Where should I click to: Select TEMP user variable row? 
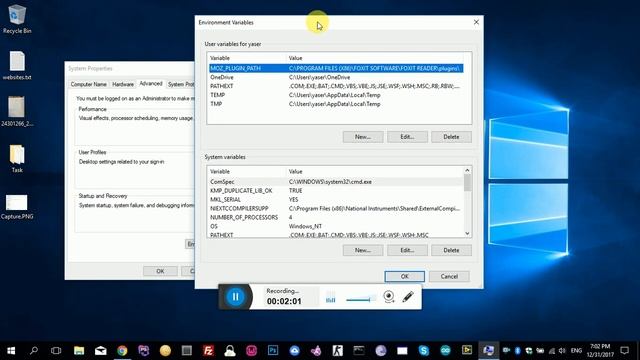pyautogui.click(x=336, y=95)
